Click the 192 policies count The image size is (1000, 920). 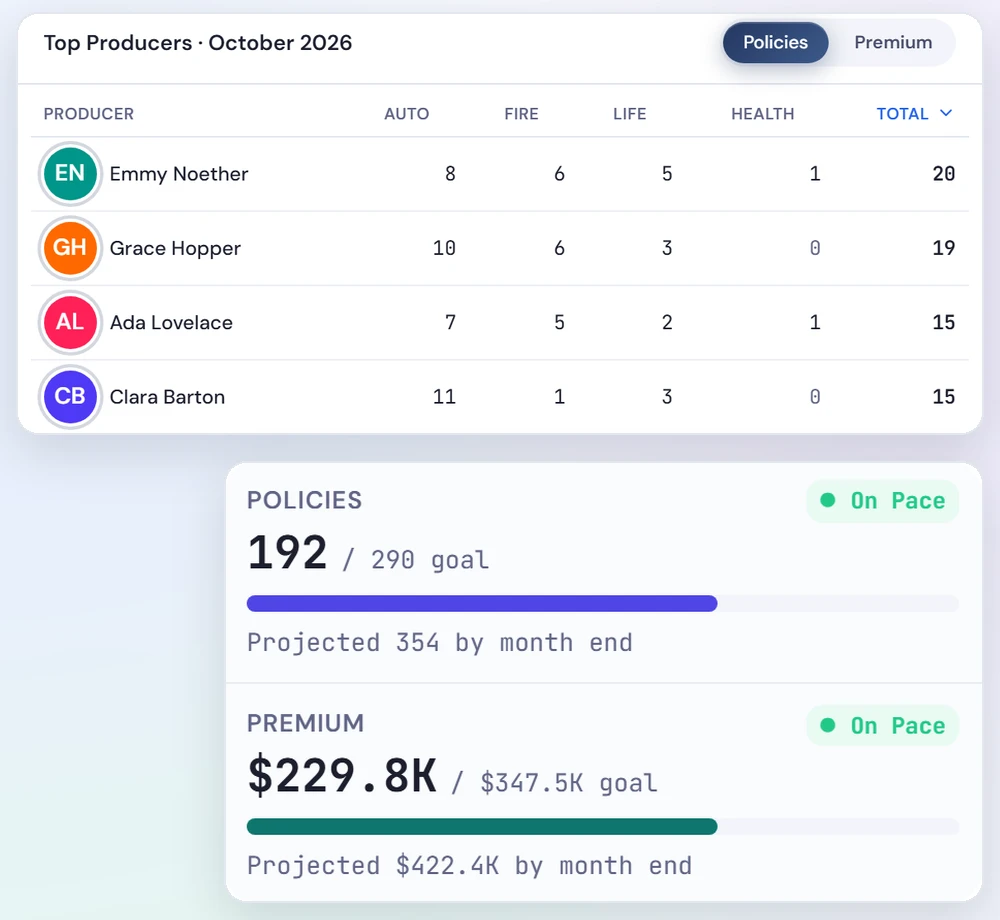click(287, 552)
